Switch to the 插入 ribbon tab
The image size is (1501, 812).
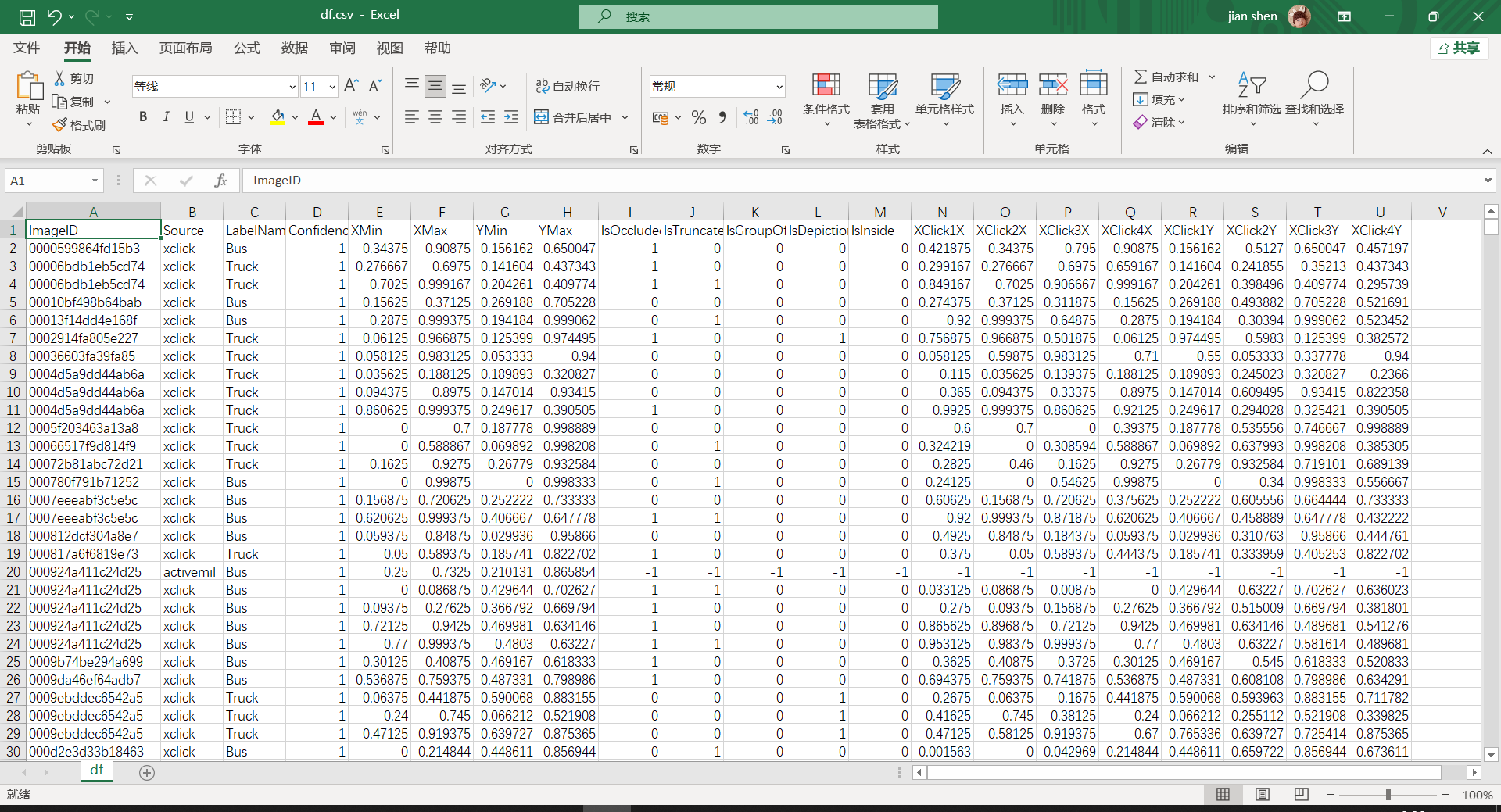click(x=124, y=48)
